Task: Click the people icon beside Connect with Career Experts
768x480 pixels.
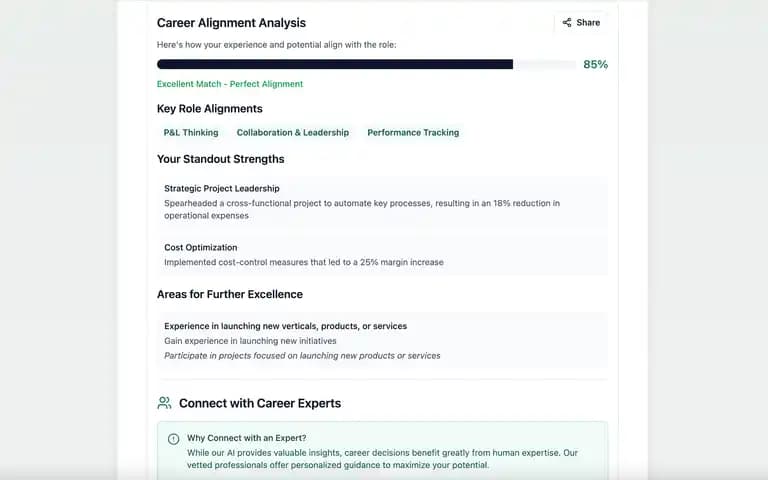Action: coord(165,403)
